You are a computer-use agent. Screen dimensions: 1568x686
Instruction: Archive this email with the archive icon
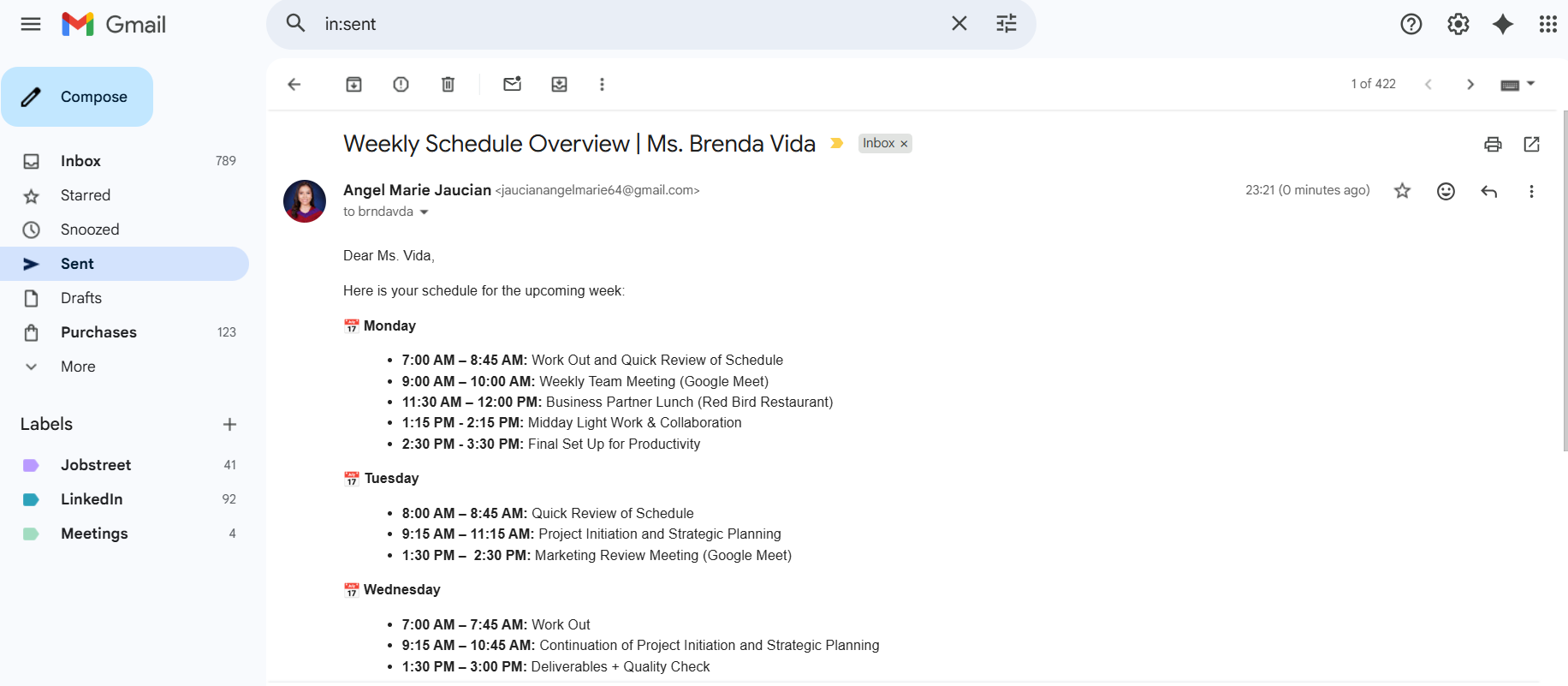pyautogui.click(x=353, y=84)
